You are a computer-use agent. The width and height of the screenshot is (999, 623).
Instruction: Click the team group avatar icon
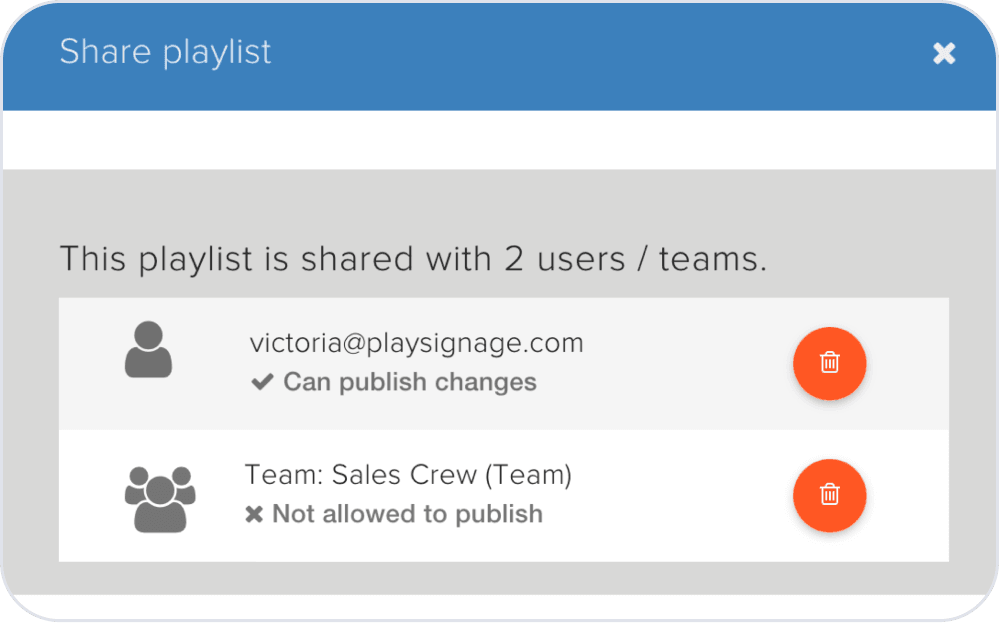click(x=160, y=499)
